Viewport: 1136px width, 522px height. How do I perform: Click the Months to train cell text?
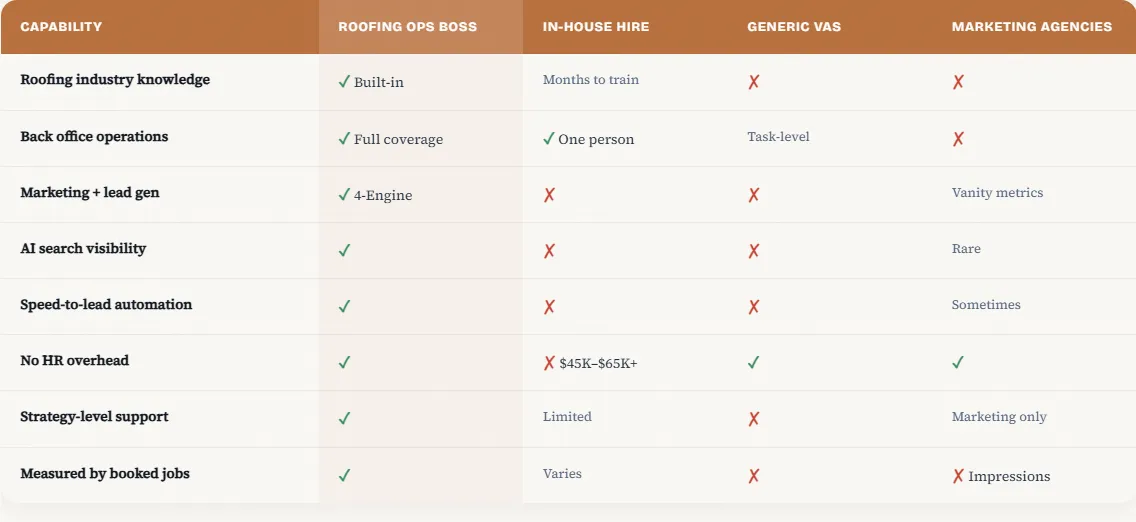coord(590,79)
